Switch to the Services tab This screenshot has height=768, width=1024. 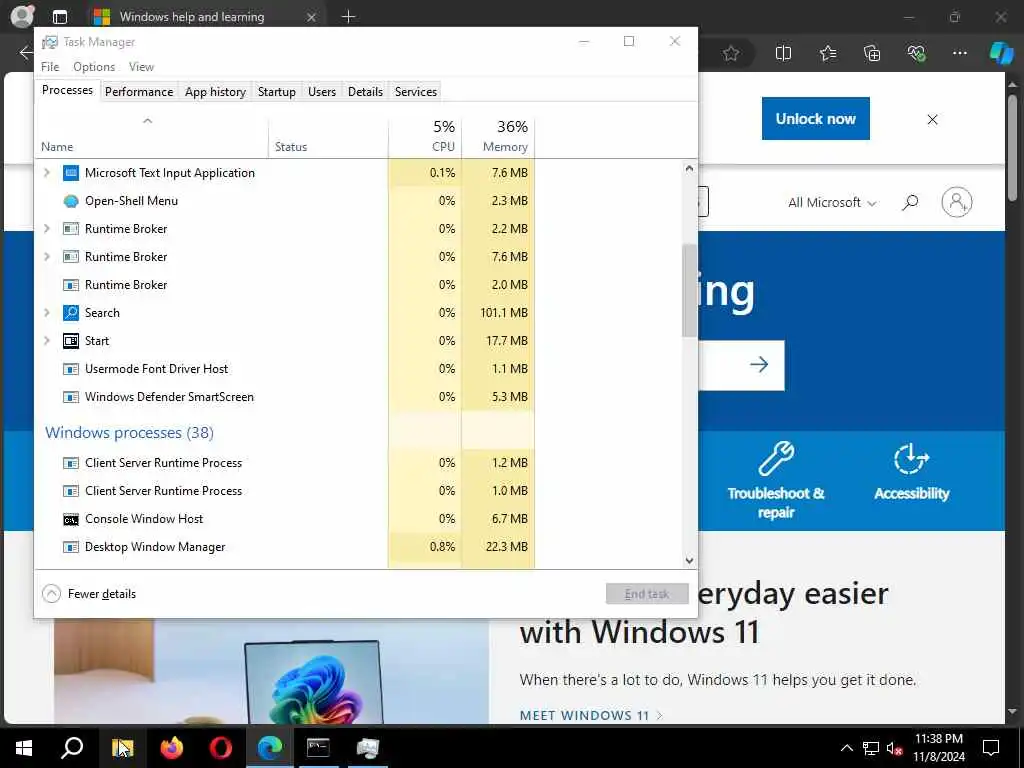(415, 92)
